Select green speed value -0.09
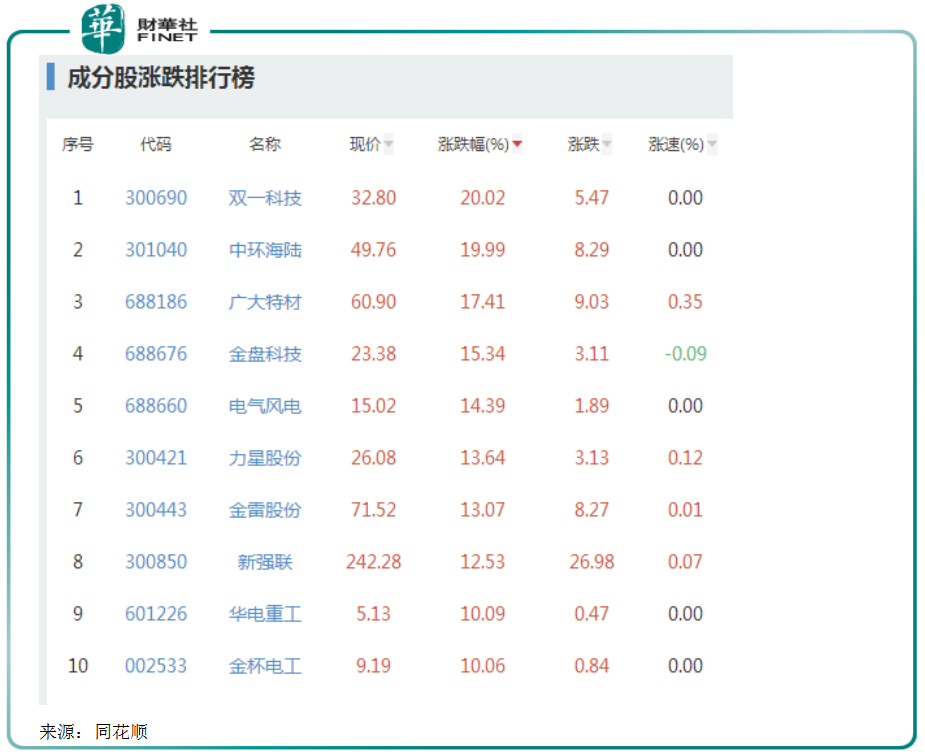This screenshot has width=925, height=754. click(x=685, y=353)
